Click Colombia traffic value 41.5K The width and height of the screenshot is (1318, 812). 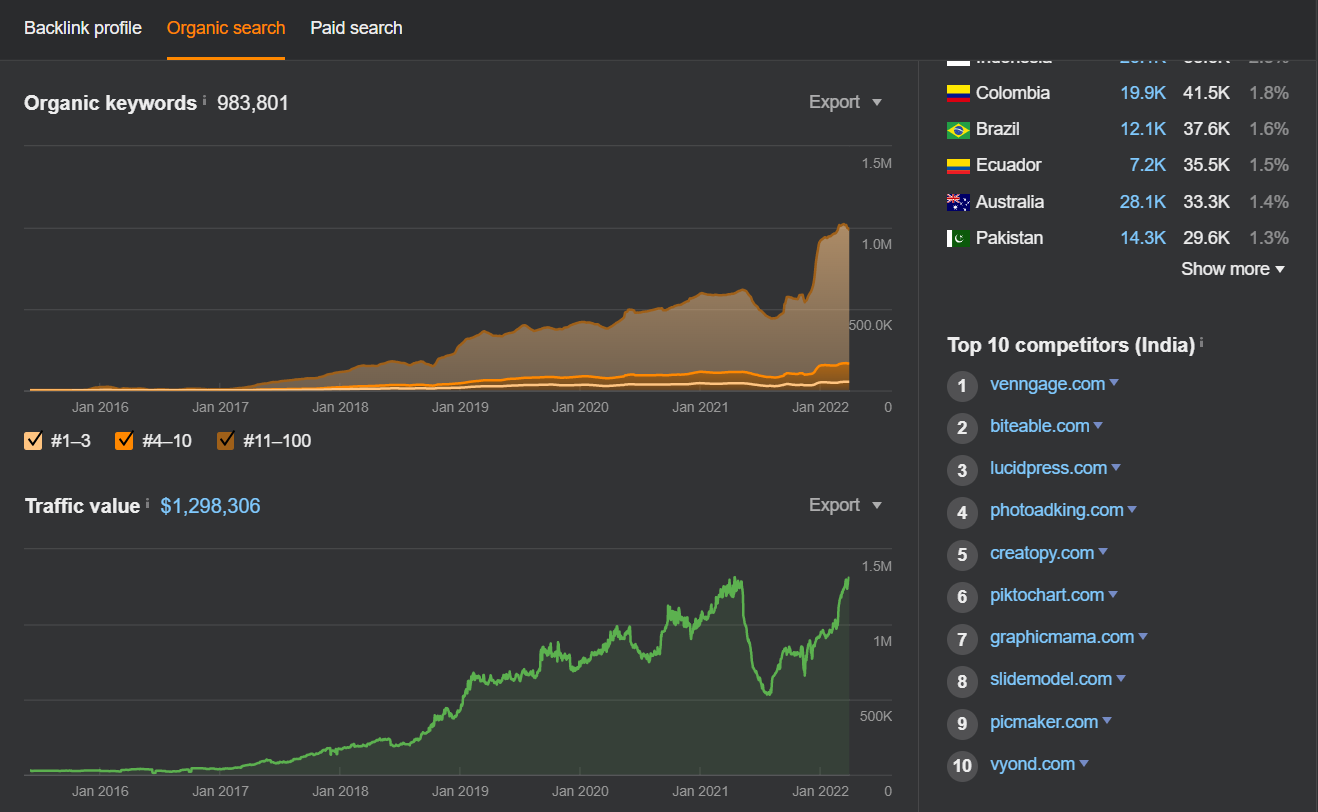(x=1206, y=93)
